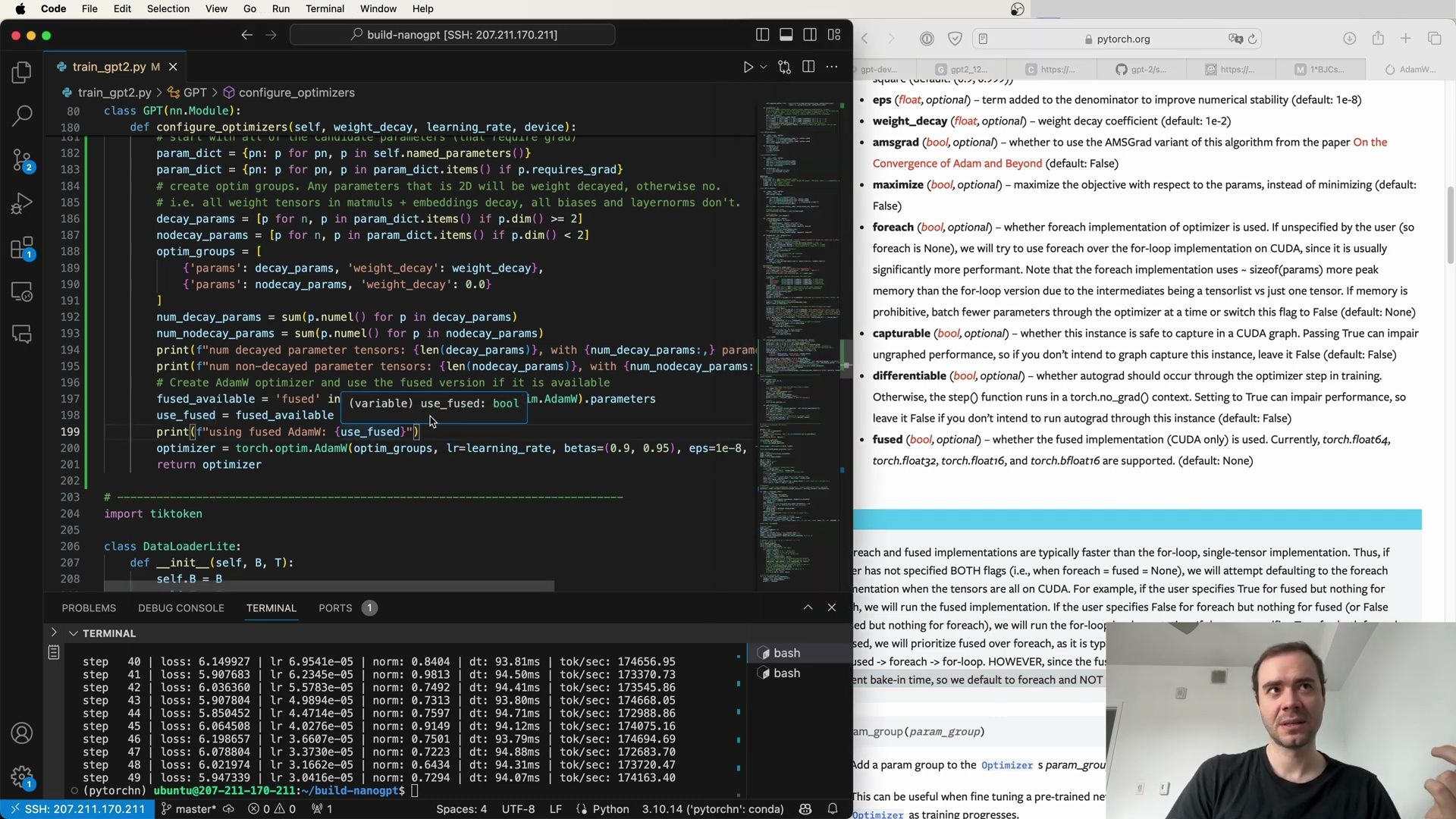Open changes compare icon in editor toolbar
The height and width of the screenshot is (819, 1456).
pos(785,67)
